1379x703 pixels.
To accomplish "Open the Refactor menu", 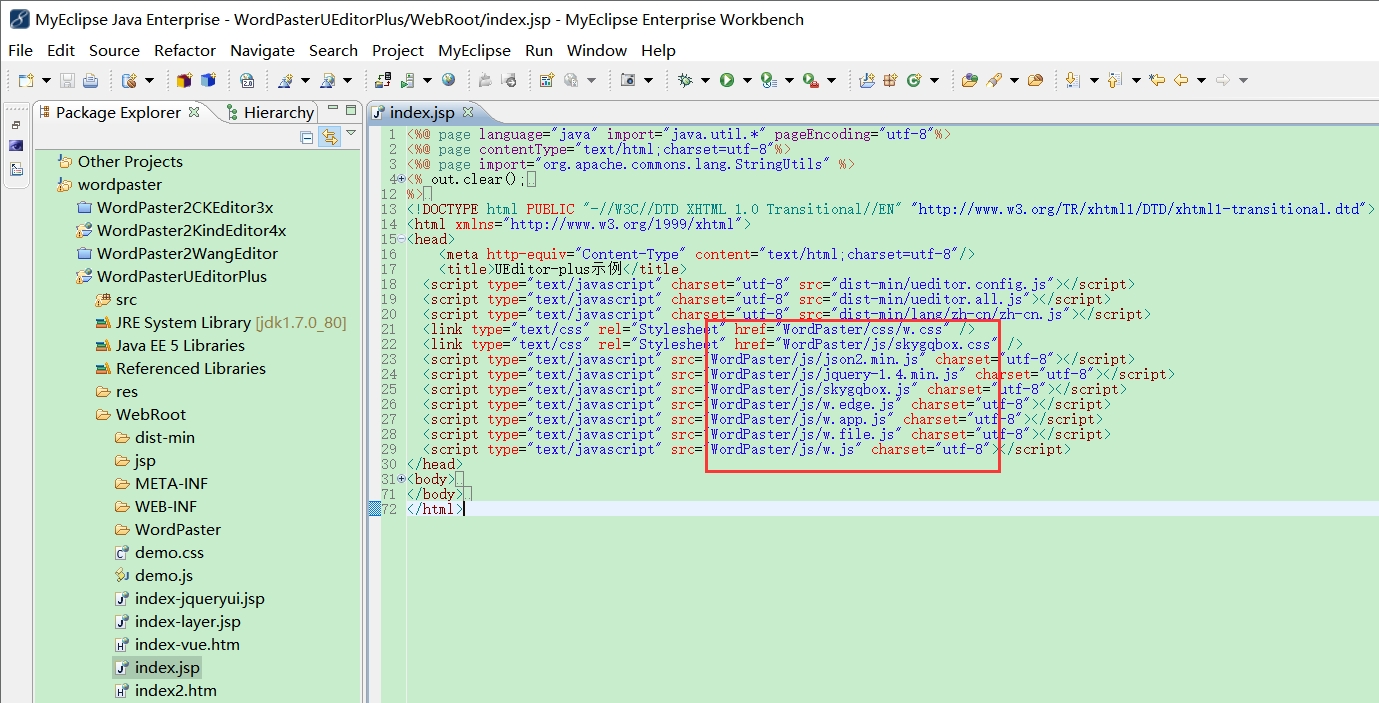I will point(185,50).
